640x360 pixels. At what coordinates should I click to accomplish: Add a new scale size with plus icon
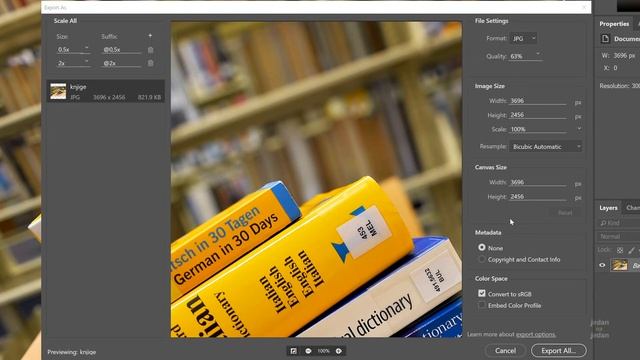pyautogui.click(x=150, y=36)
